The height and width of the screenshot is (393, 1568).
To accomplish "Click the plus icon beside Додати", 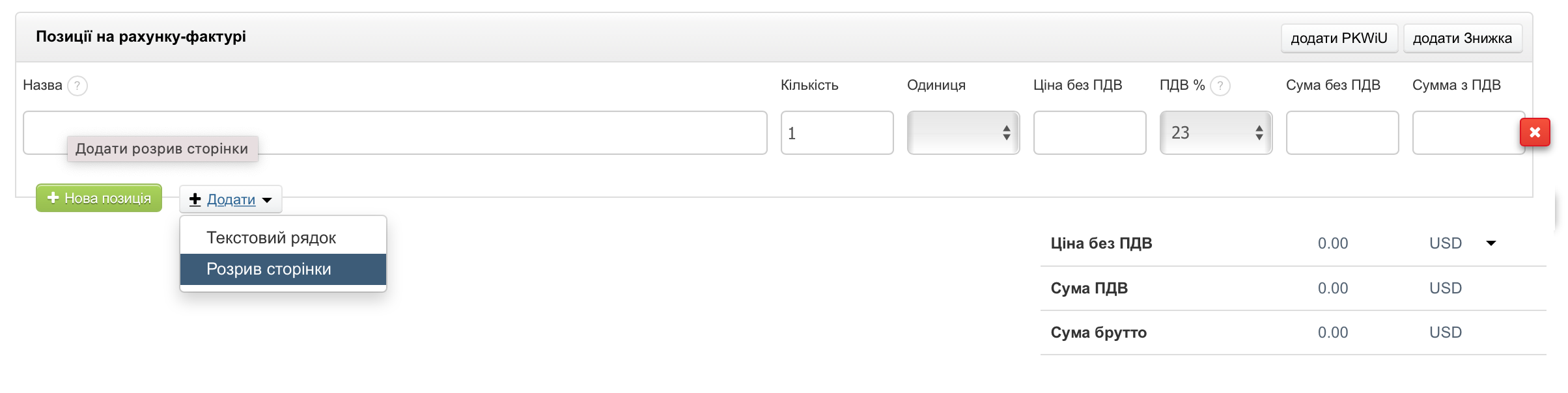I will pos(195,200).
